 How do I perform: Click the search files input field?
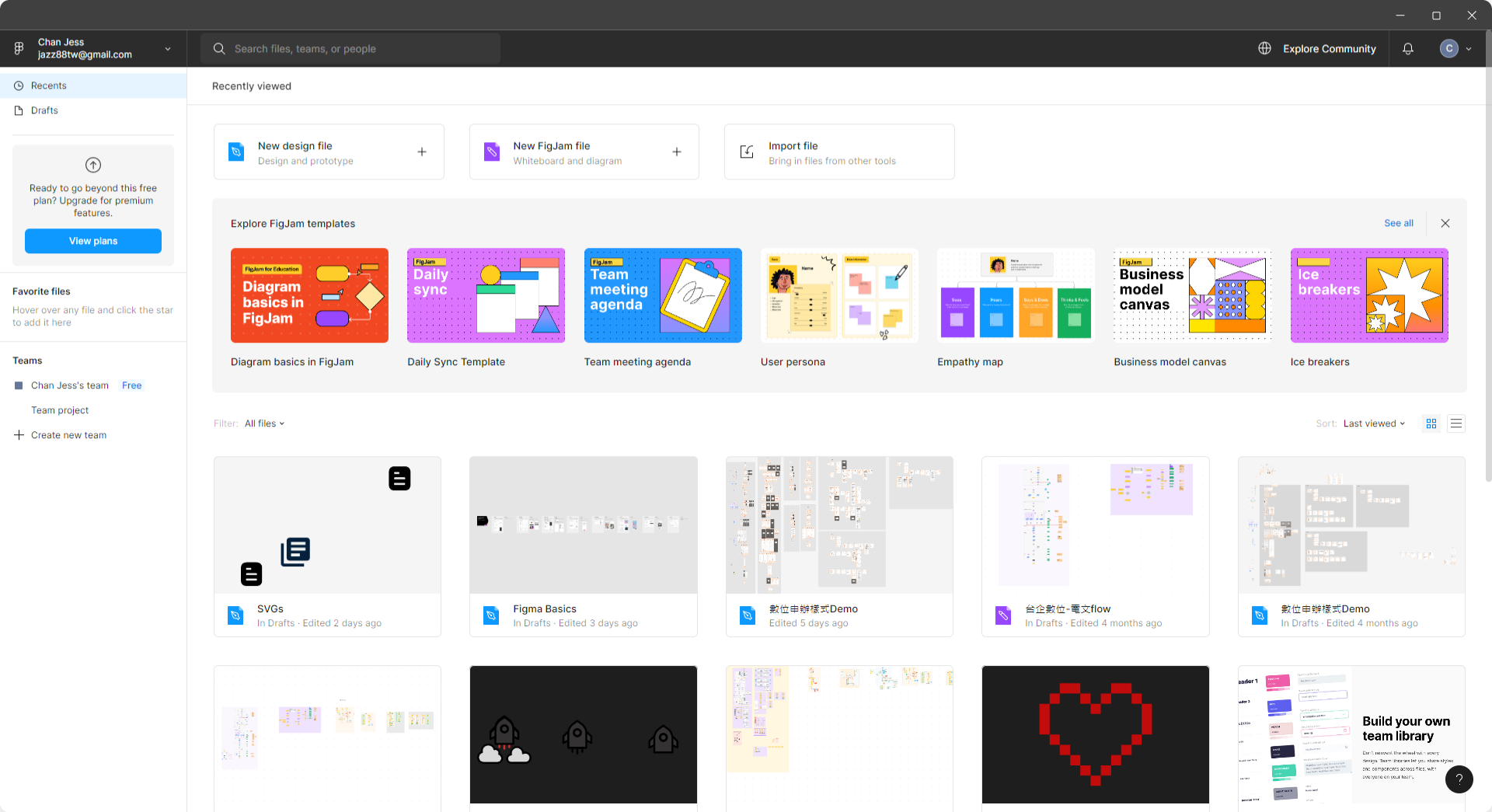(x=350, y=48)
